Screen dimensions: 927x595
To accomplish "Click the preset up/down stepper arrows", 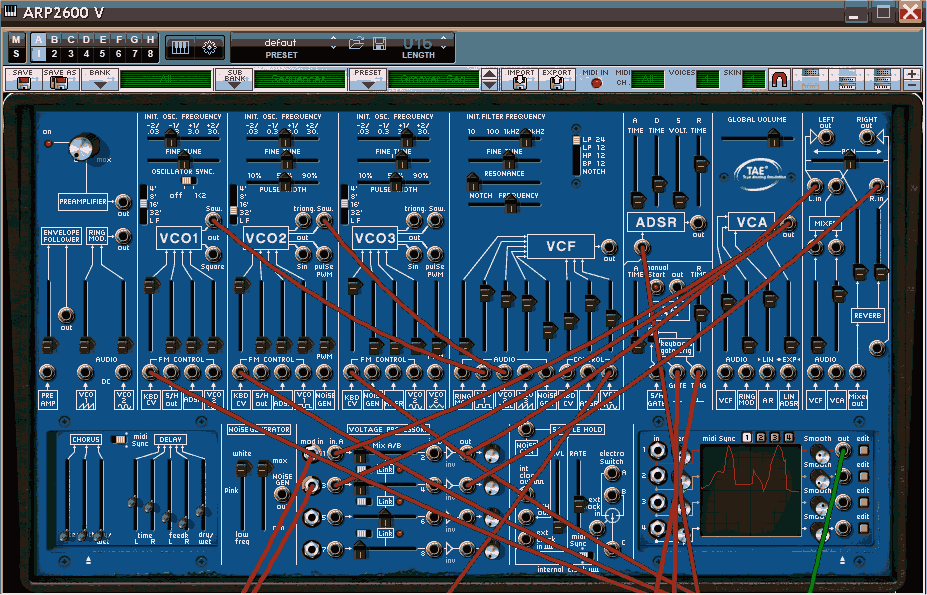I will coord(489,79).
